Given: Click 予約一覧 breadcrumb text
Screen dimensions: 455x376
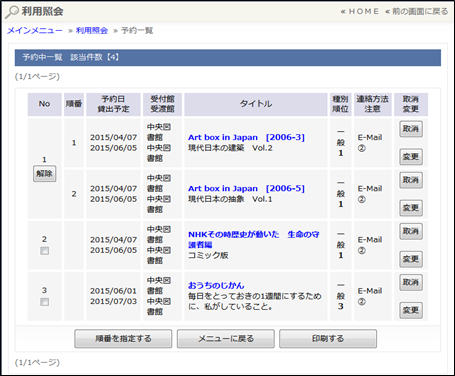Looking at the screenshot, I should tap(137, 31).
